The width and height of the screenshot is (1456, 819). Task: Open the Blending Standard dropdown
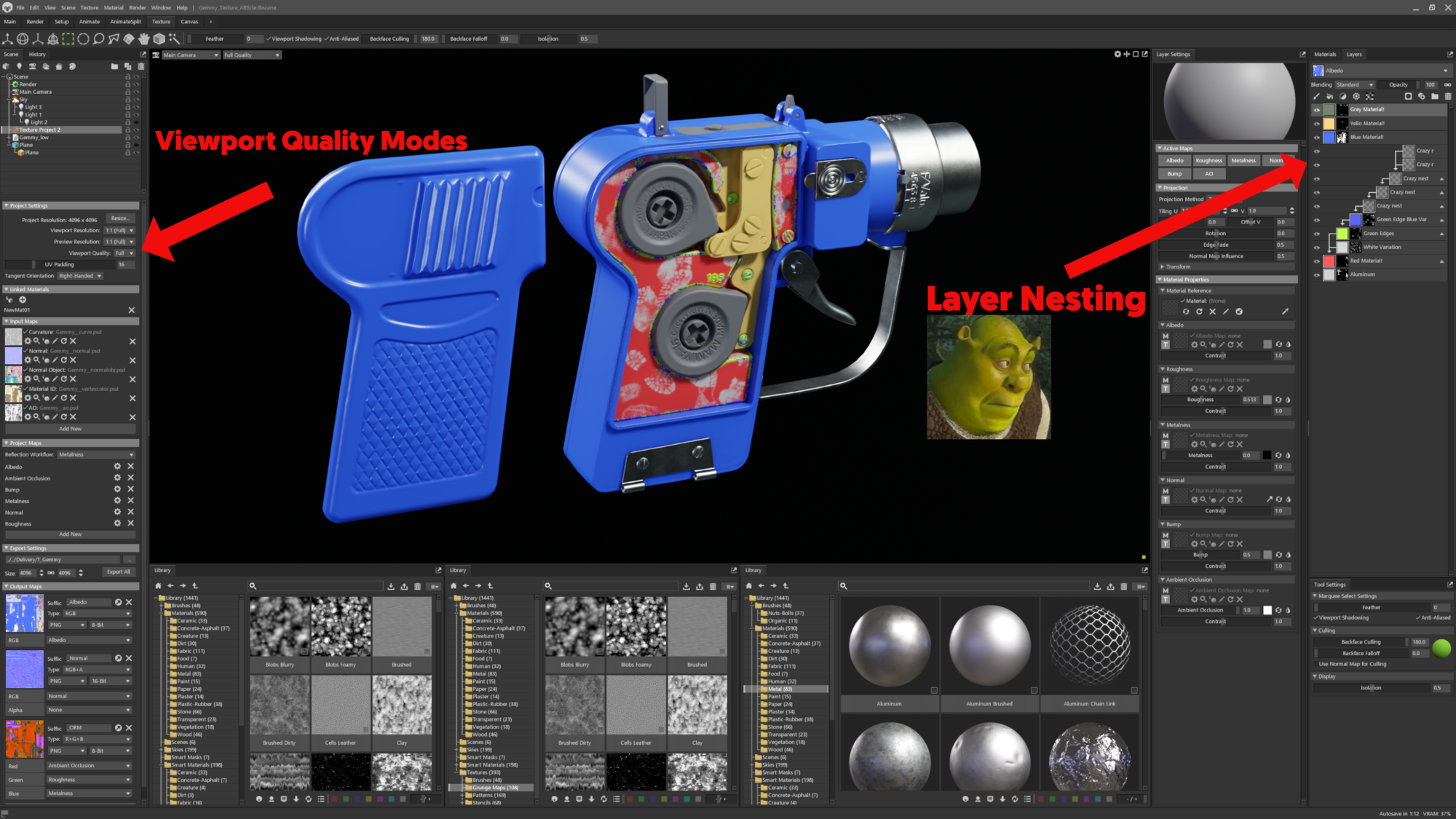click(x=1354, y=84)
